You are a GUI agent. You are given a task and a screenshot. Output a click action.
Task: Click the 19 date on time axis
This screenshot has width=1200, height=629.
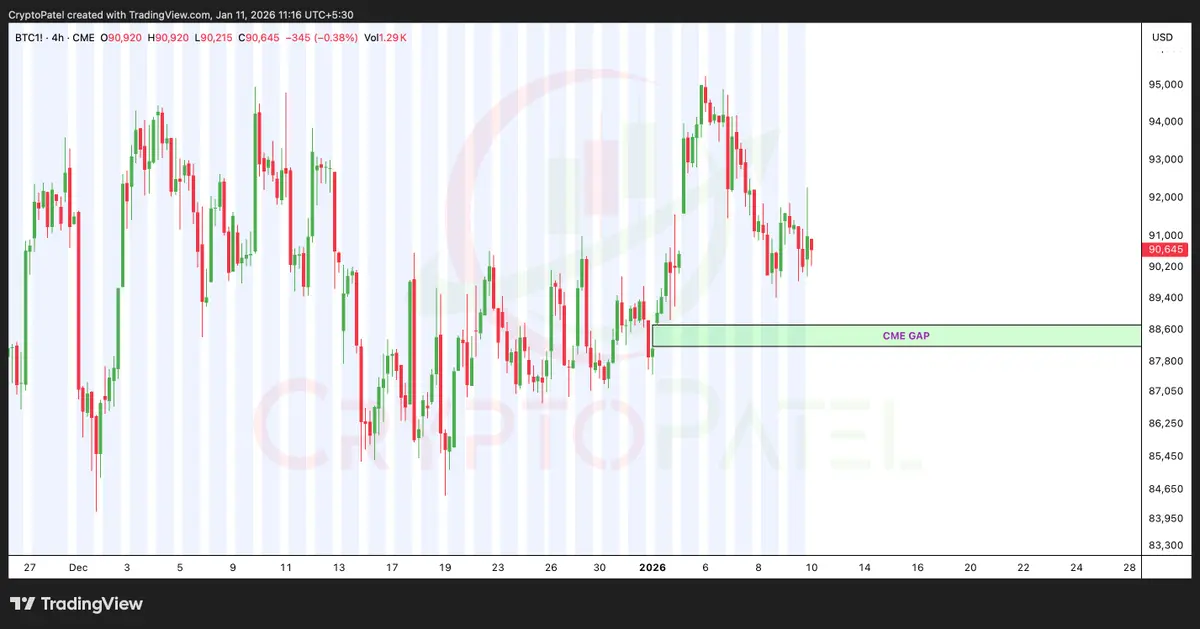pos(445,567)
